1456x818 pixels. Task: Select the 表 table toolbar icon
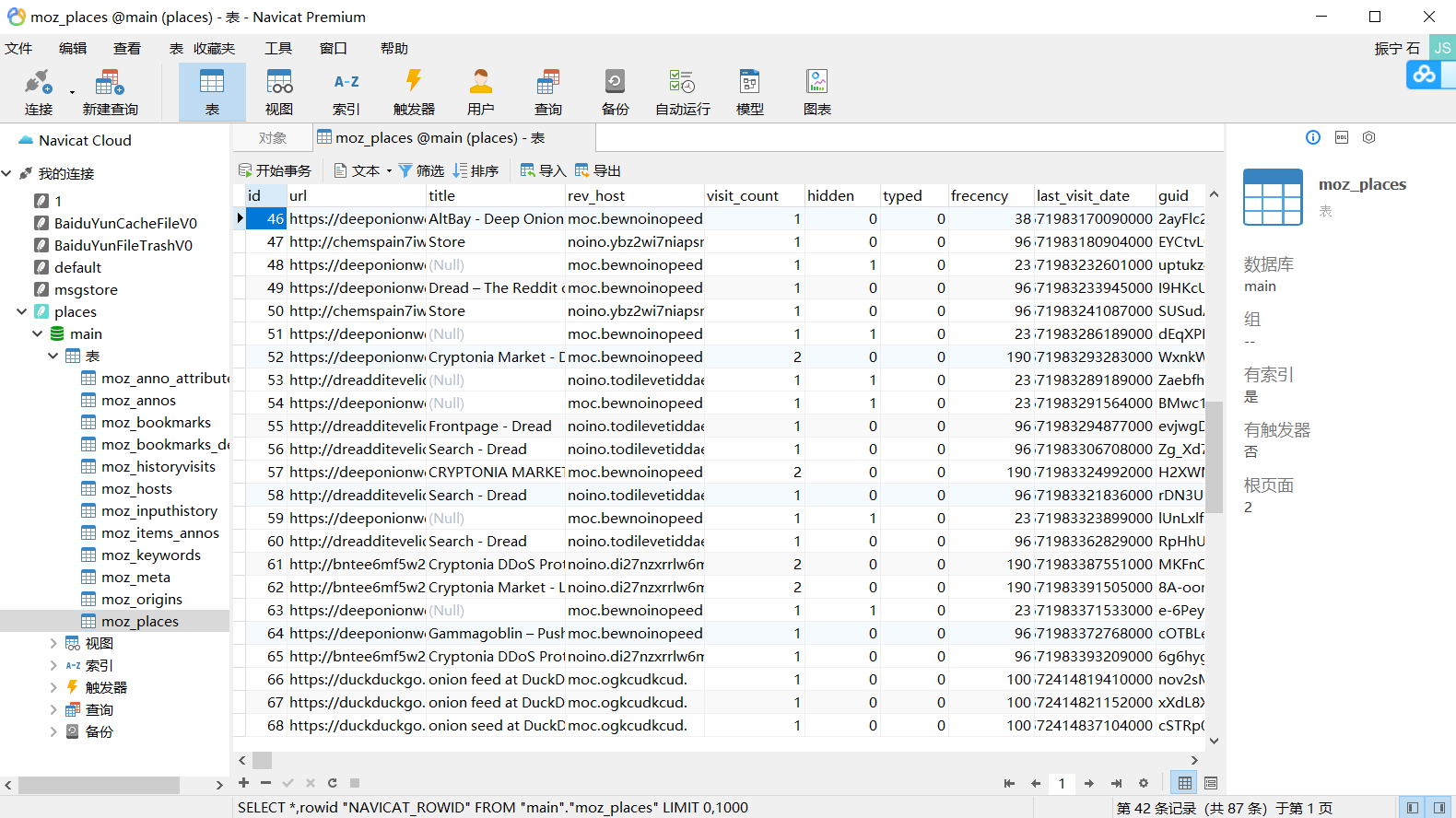tap(212, 92)
